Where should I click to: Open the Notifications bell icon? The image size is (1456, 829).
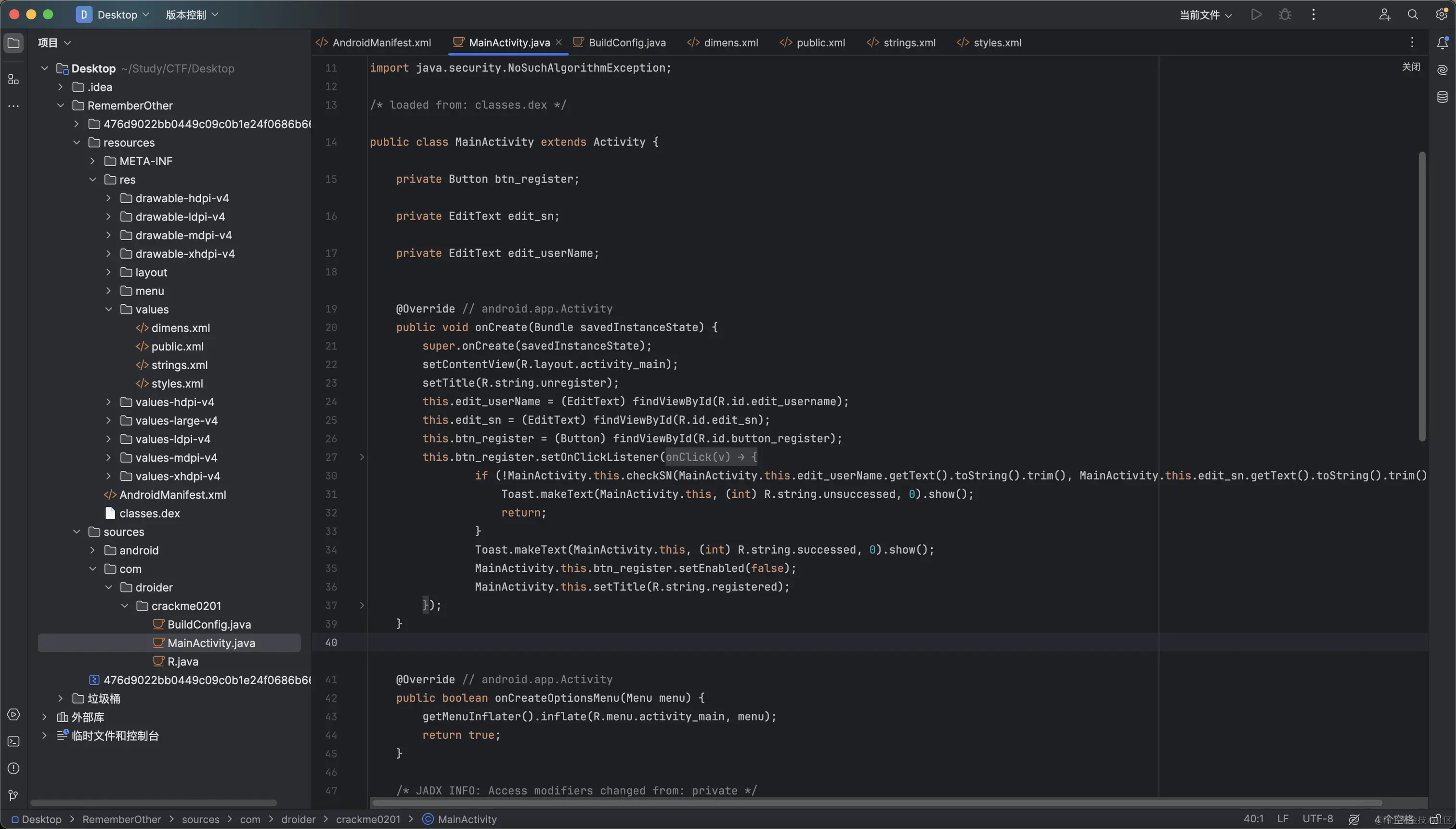coord(1442,43)
